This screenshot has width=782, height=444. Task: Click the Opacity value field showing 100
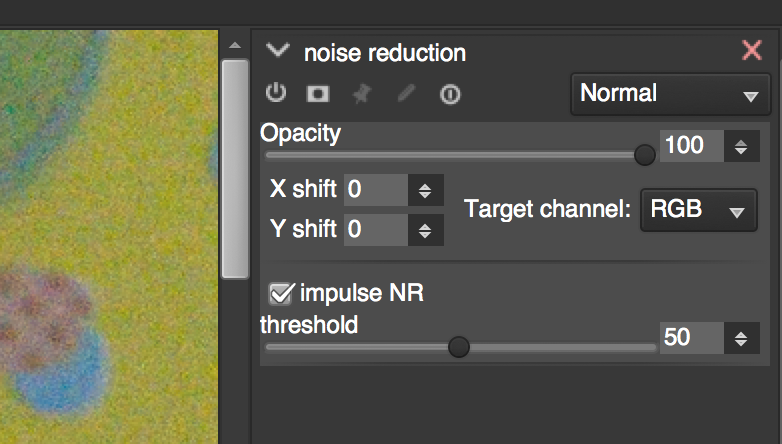click(692, 146)
